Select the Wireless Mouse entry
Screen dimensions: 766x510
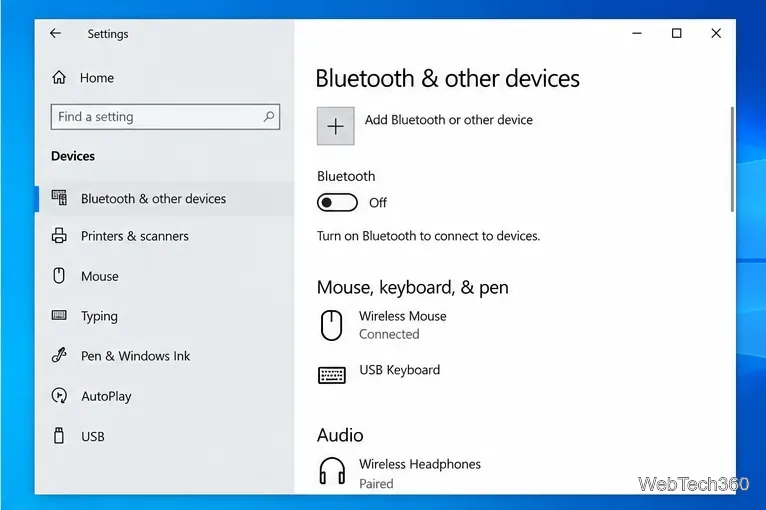coord(383,325)
